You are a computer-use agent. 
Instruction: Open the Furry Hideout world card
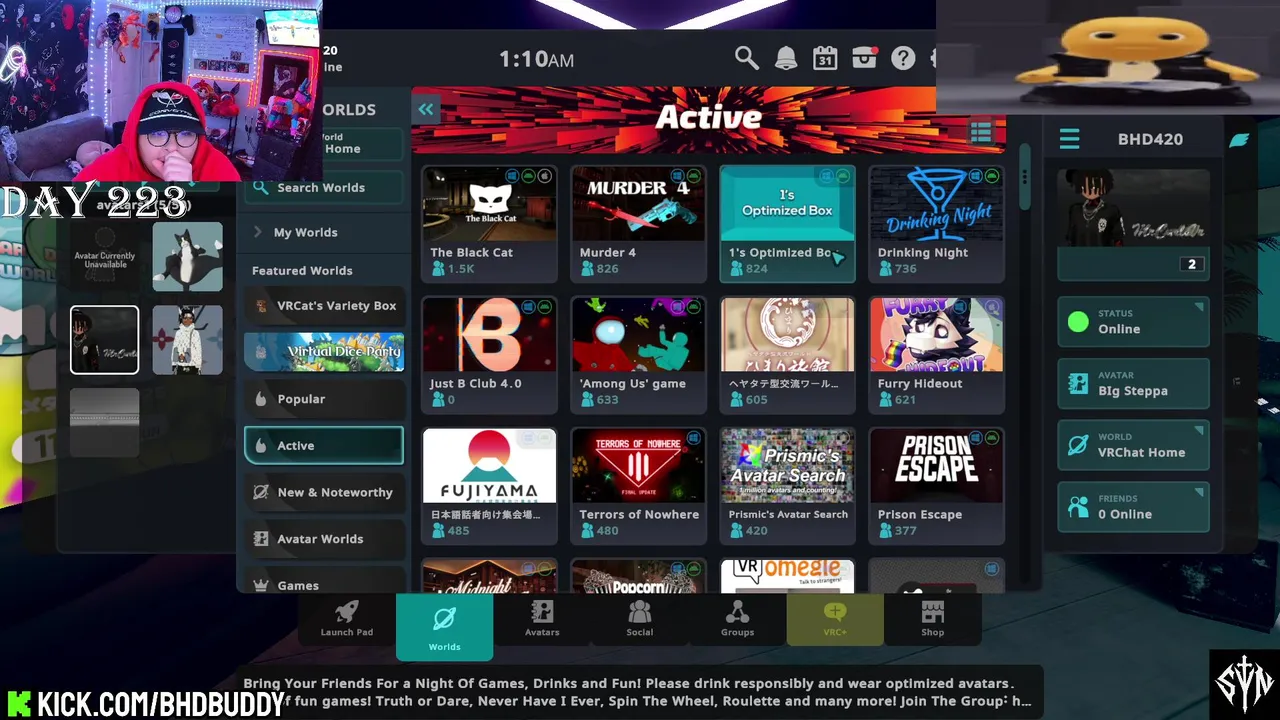936,354
